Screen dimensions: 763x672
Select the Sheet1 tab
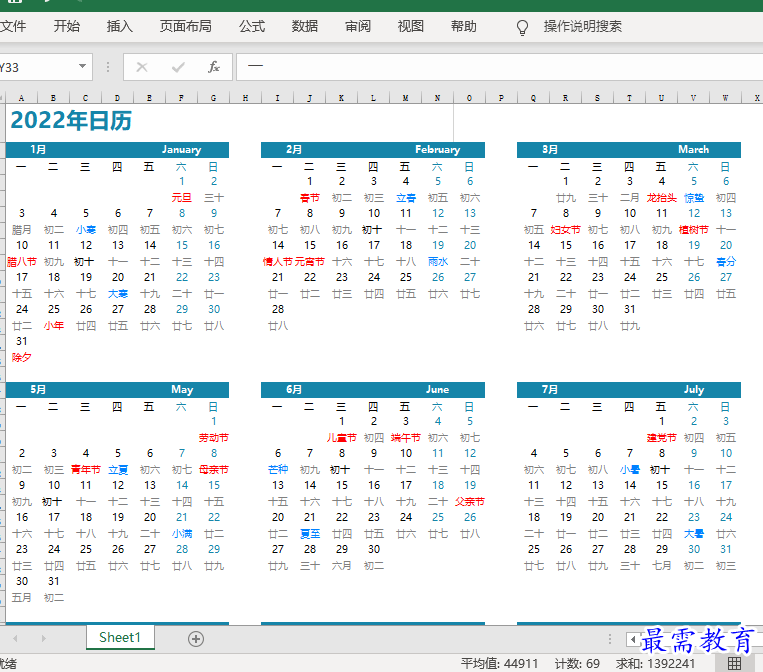coord(120,637)
